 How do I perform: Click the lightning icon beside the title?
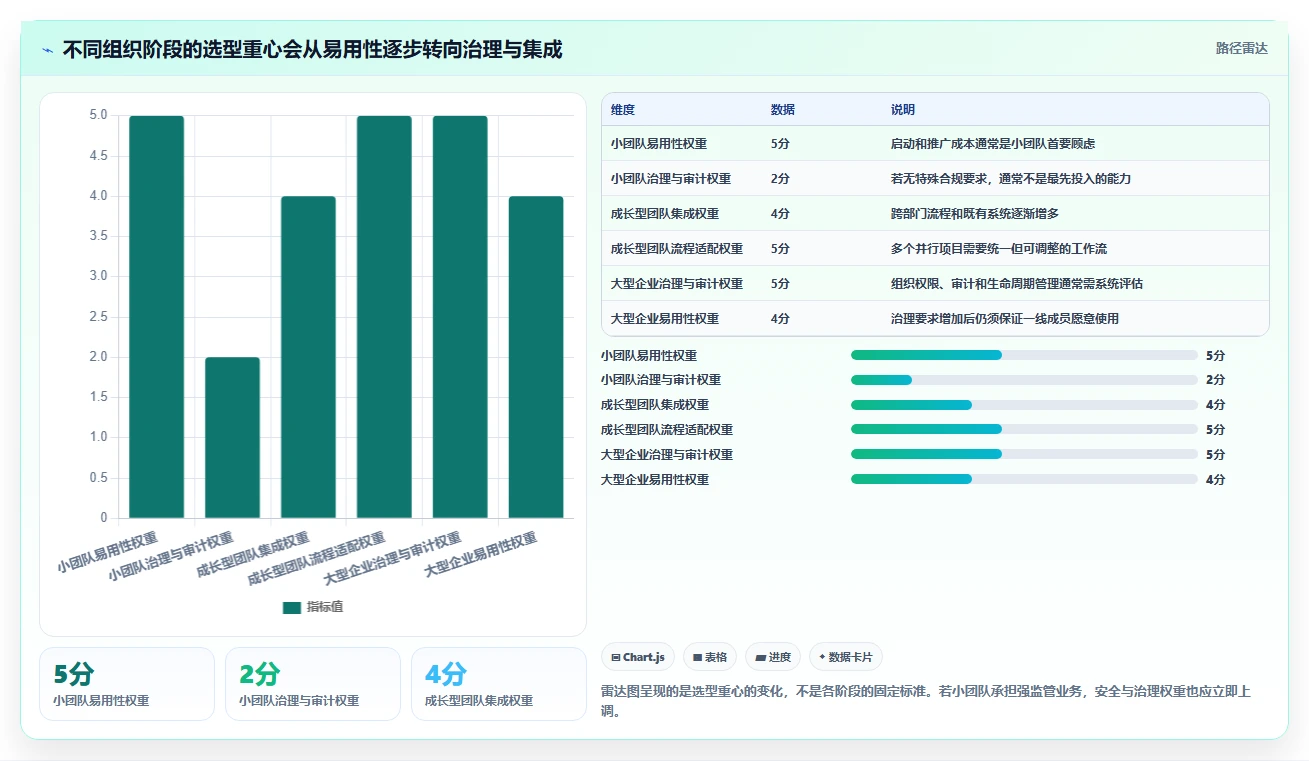(47, 49)
